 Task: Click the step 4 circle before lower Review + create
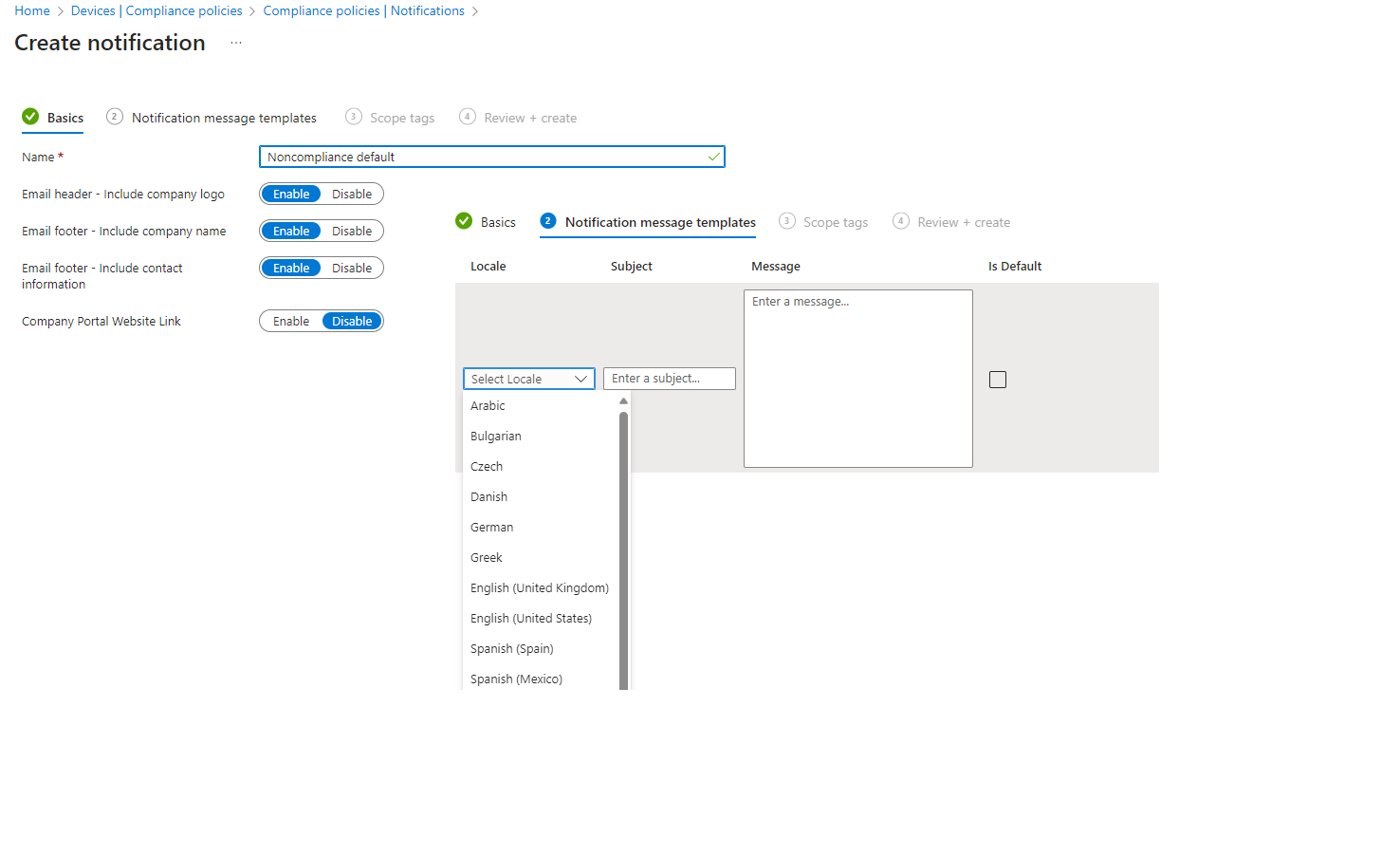click(901, 221)
